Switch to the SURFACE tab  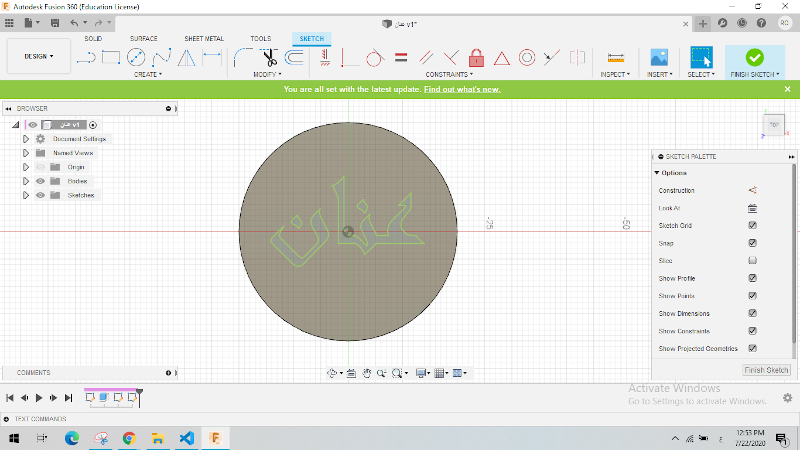coord(143,38)
